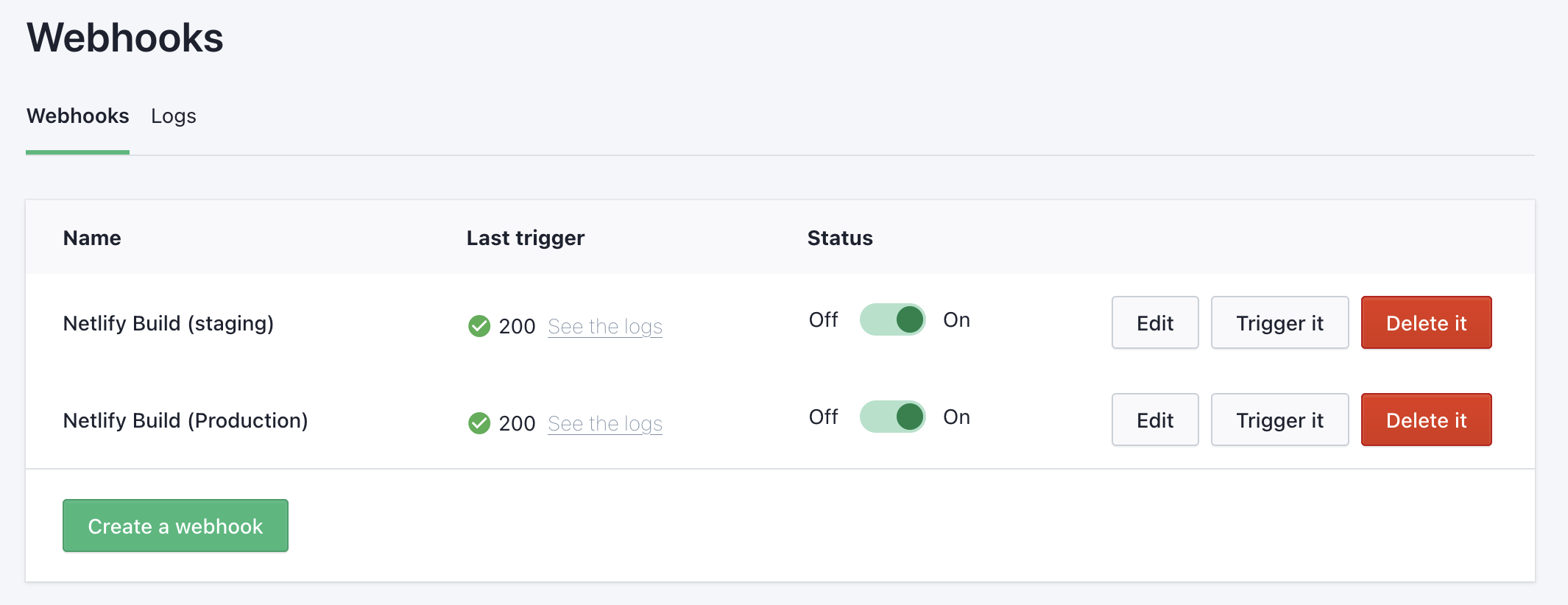This screenshot has width=1568, height=605.
Task: Toggle the Netlify Build (staging) status switch
Action: [x=892, y=319]
